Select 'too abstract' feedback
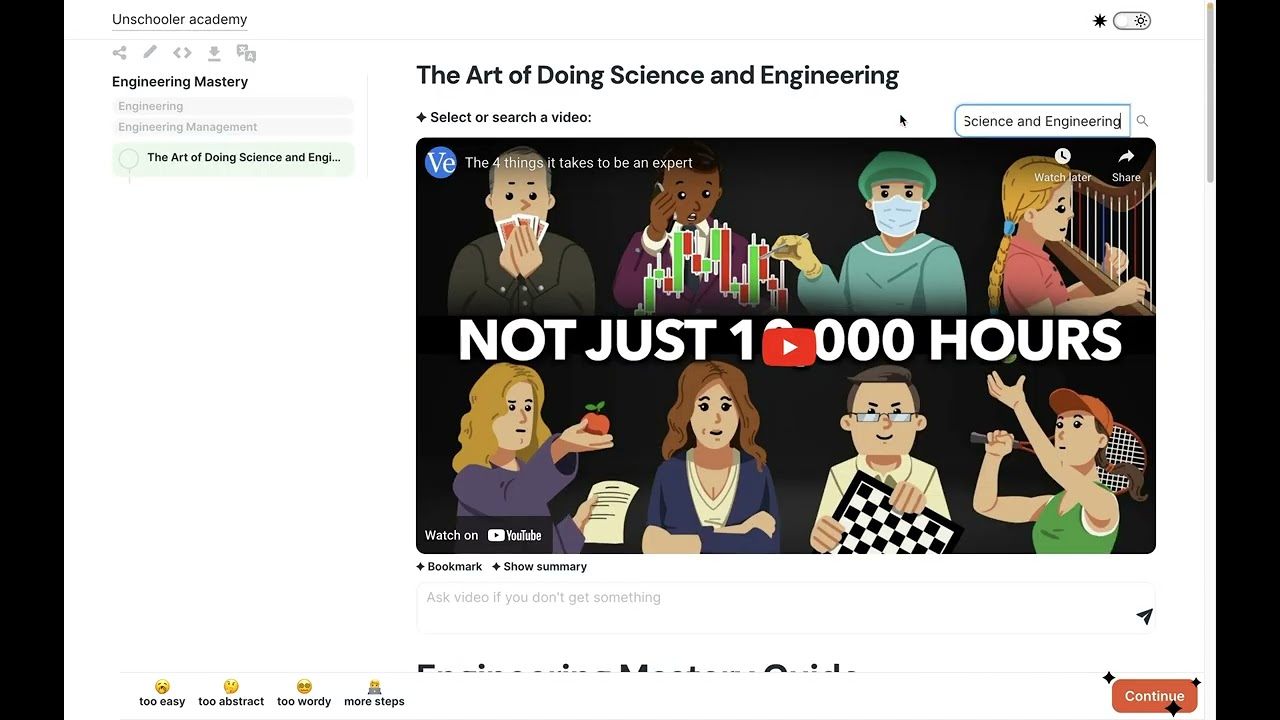Screen dimensions: 1280x720 (231, 693)
